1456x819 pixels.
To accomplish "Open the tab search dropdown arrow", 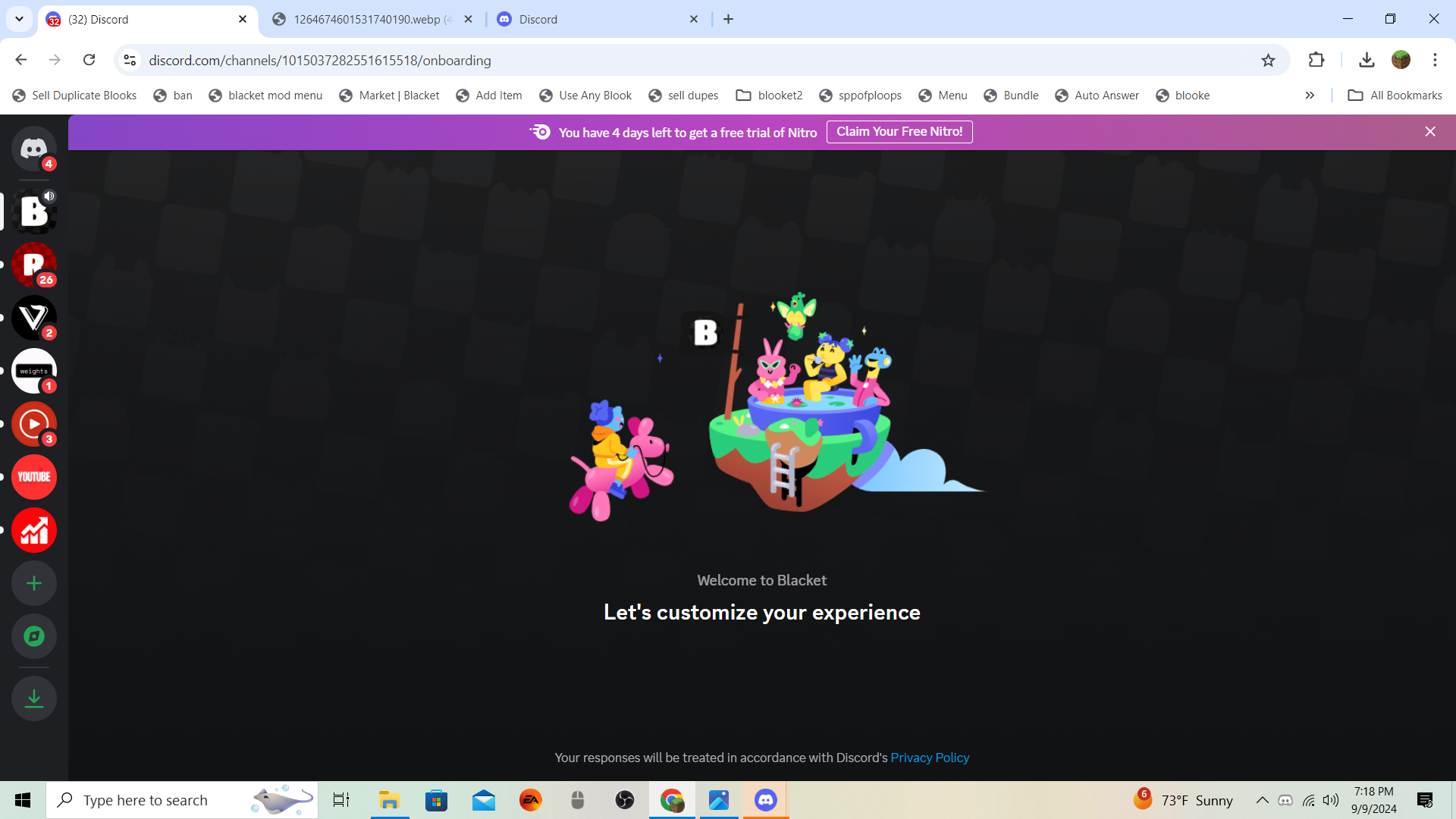I will point(19,19).
